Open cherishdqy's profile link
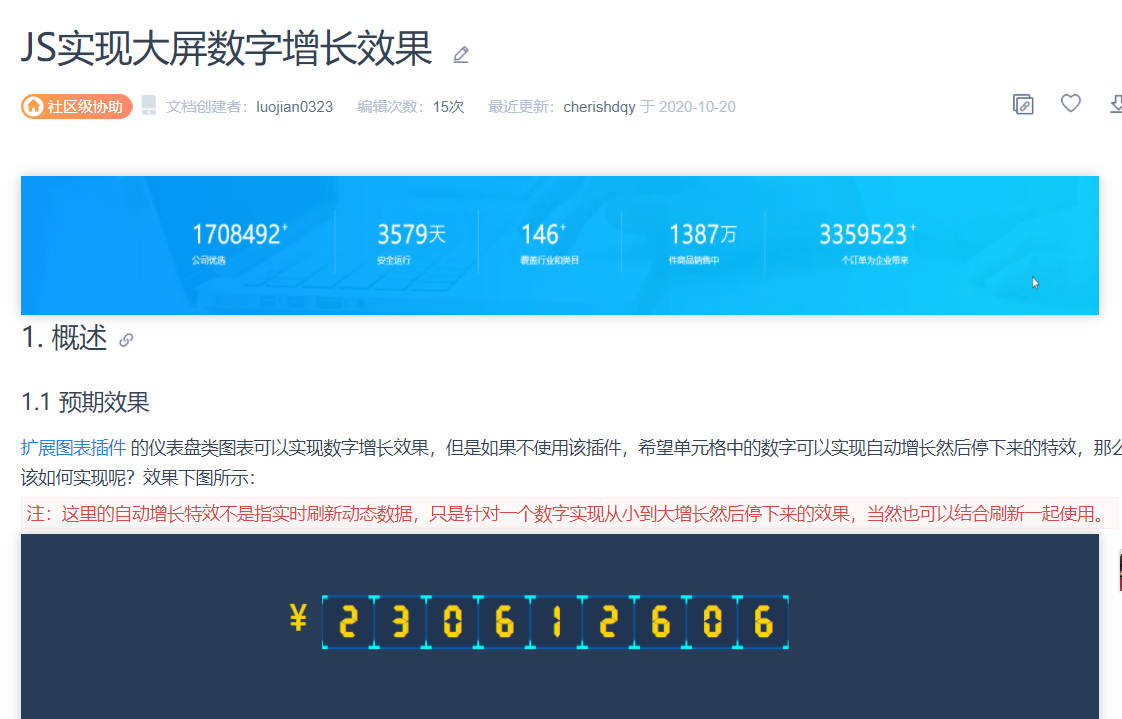The height and width of the screenshot is (719, 1122). [x=599, y=107]
